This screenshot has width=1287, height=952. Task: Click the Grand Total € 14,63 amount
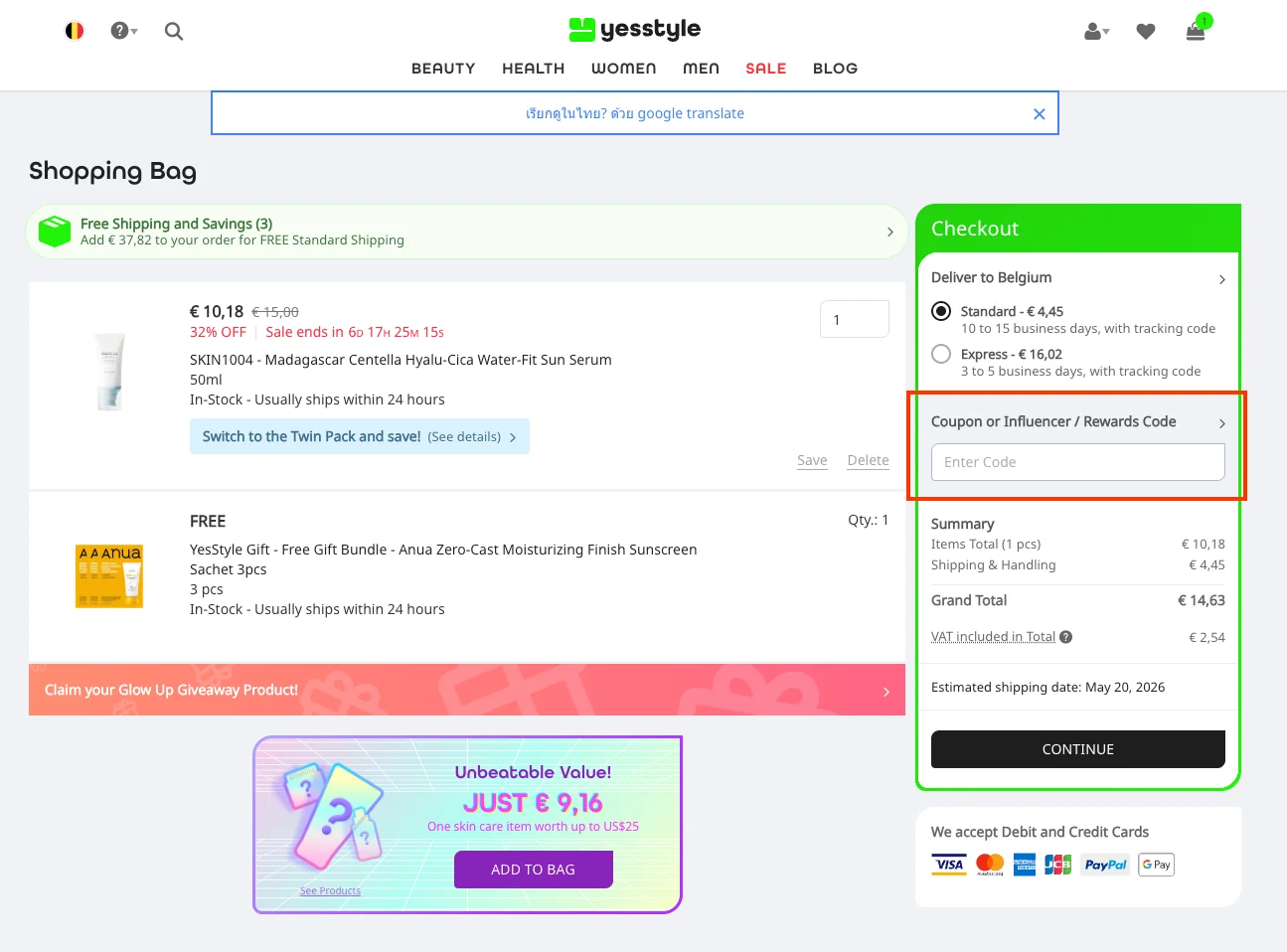point(1202,600)
